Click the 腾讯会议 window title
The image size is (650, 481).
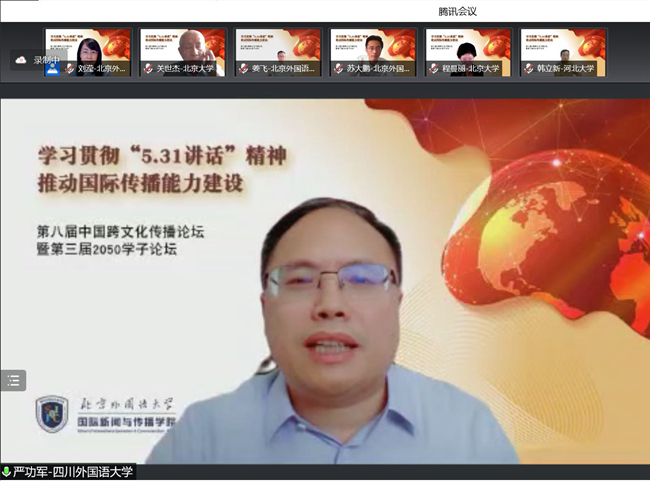[x=457, y=12]
